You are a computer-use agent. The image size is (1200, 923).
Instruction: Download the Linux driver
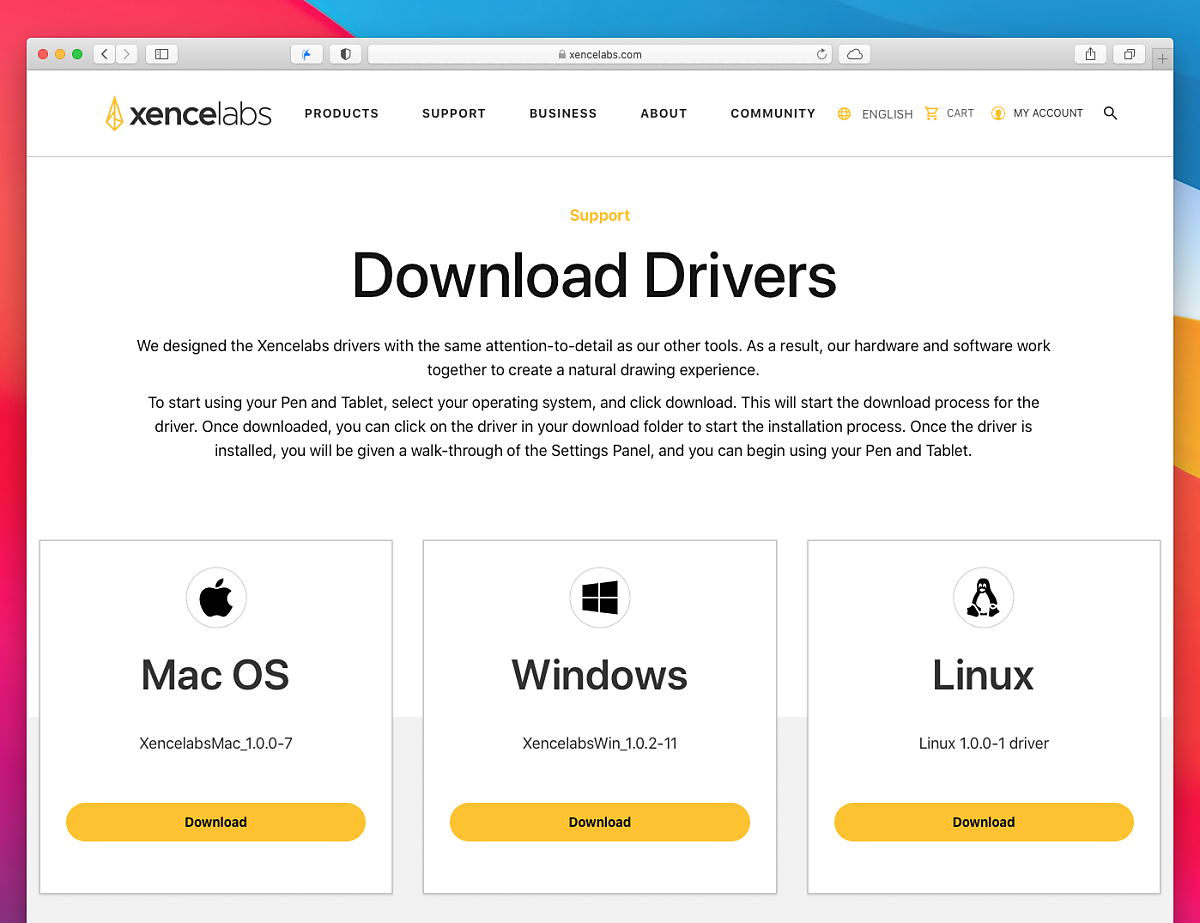(x=983, y=822)
